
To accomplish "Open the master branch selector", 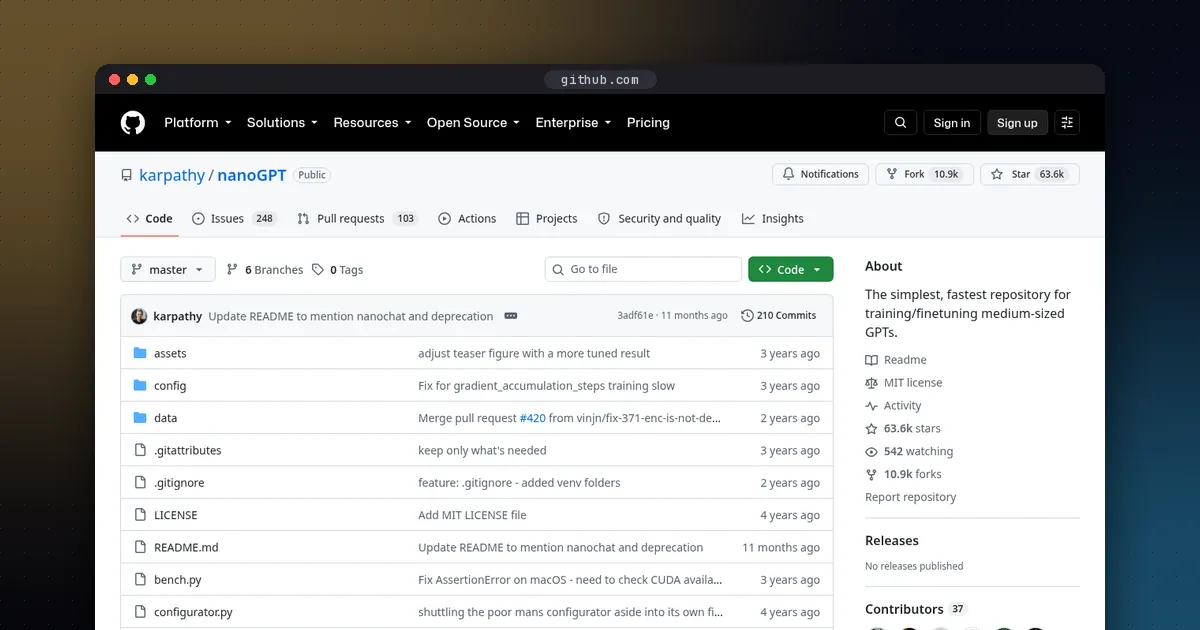I will pyautogui.click(x=168, y=270).
